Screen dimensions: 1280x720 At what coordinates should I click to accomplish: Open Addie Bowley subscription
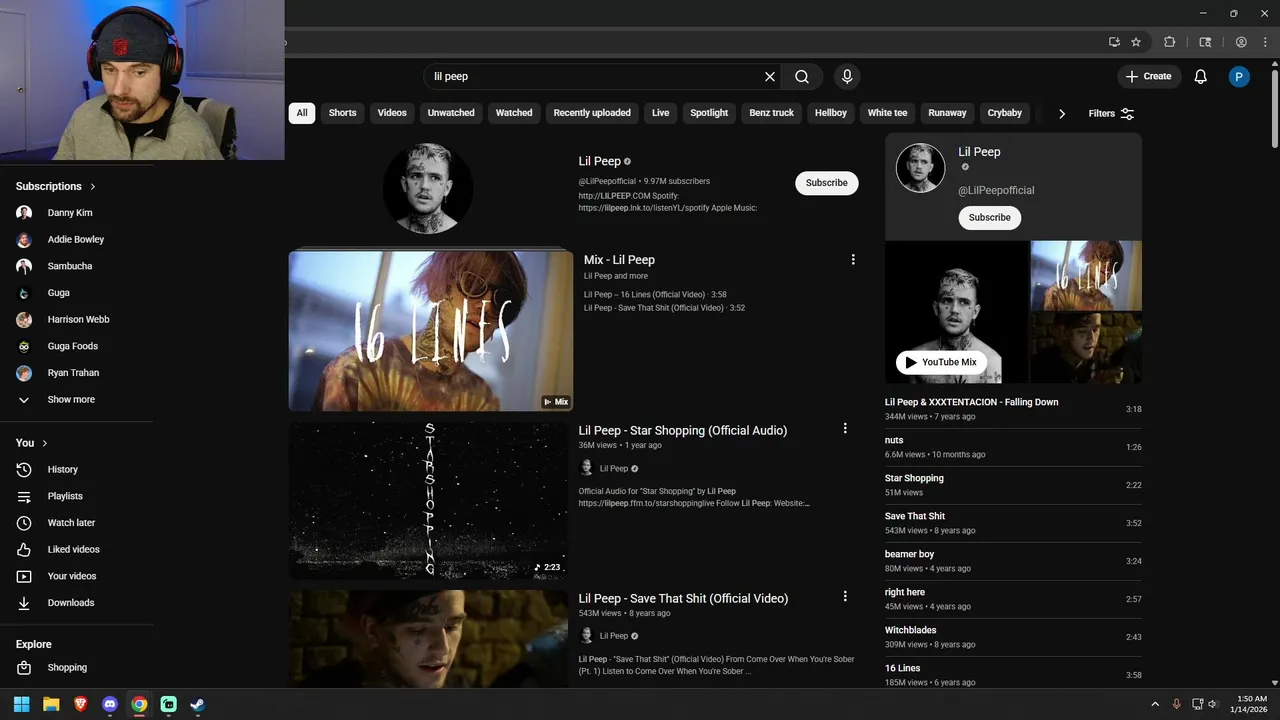(77, 240)
